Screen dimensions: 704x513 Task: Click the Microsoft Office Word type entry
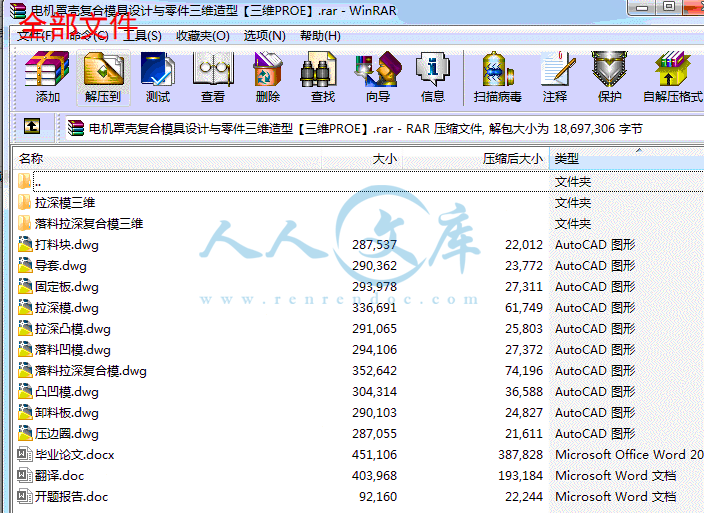point(629,455)
